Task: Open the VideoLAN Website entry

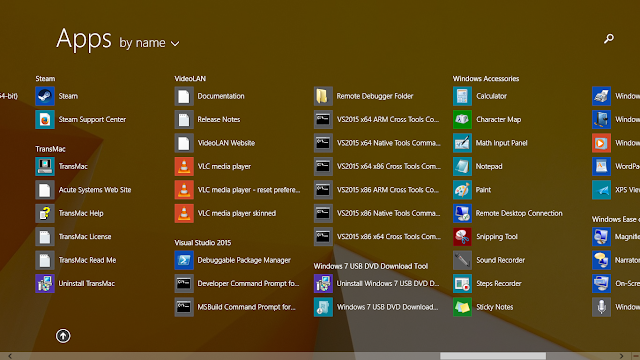Action: pos(215,143)
